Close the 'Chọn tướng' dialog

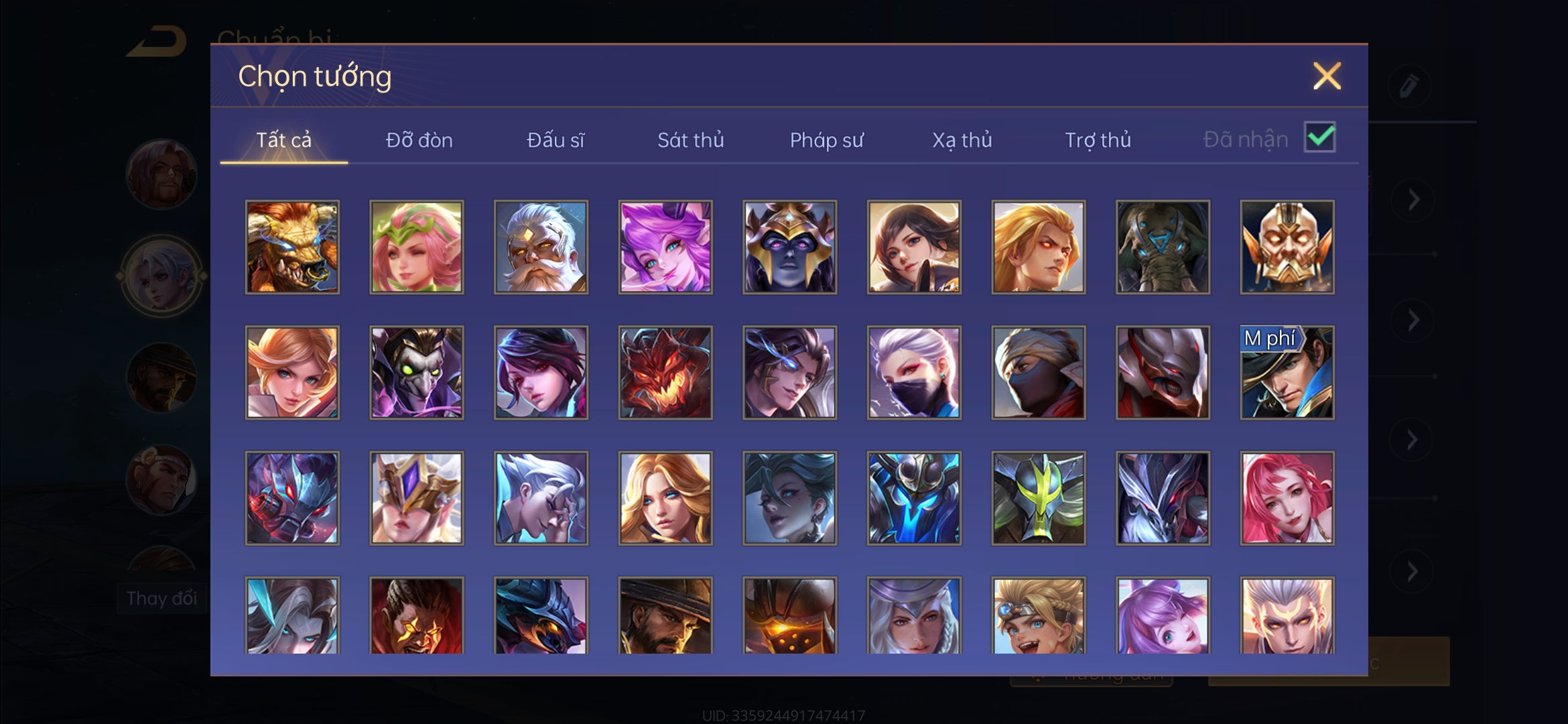(1327, 76)
